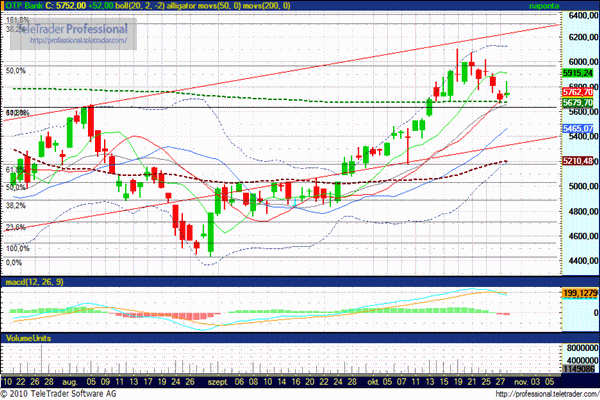Click the 5210,48 moving average price tag

click(579, 161)
